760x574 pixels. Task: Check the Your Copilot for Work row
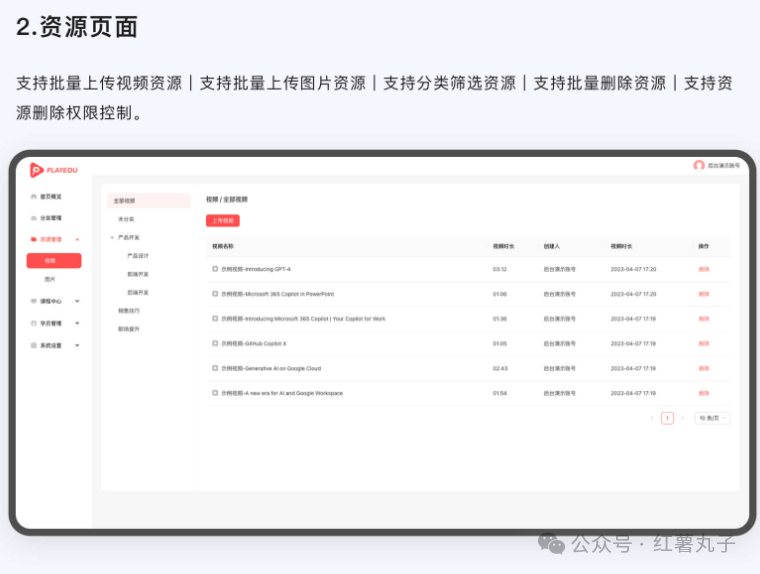coord(215,319)
